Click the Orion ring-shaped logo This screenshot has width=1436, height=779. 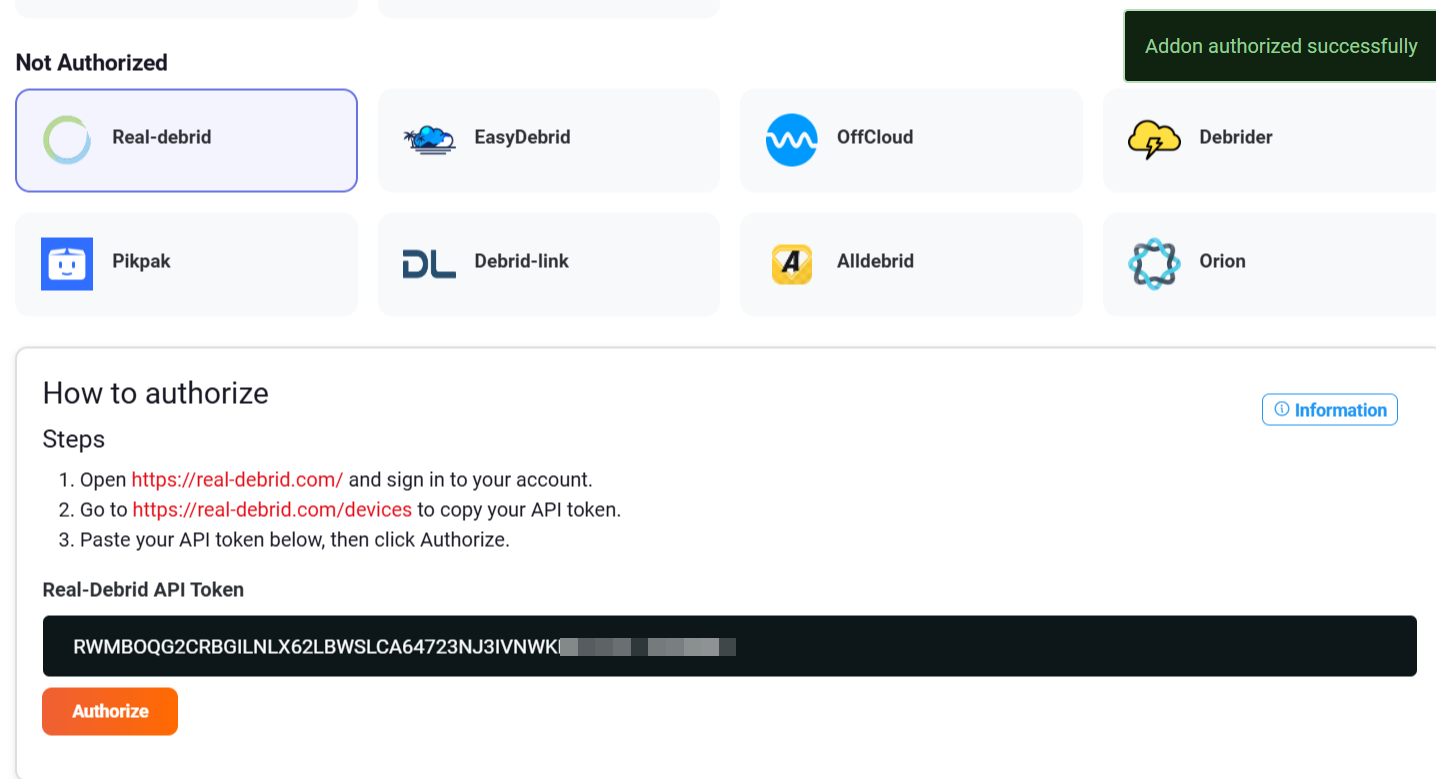click(1153, 263)
